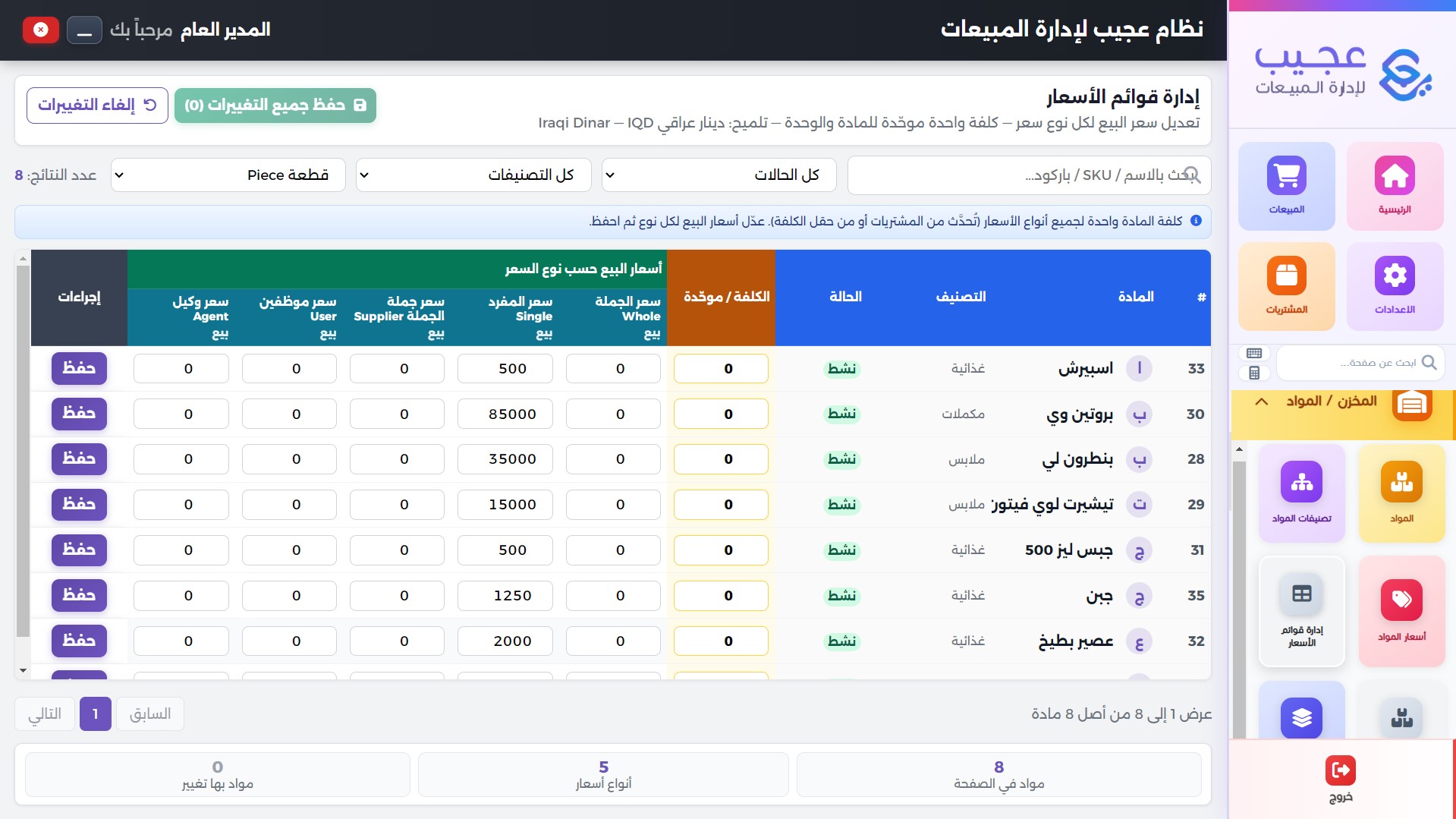The height and width of the screenshot is (819, 1456).
Task: Go to السابق previous page
Action: click(150, 713)
